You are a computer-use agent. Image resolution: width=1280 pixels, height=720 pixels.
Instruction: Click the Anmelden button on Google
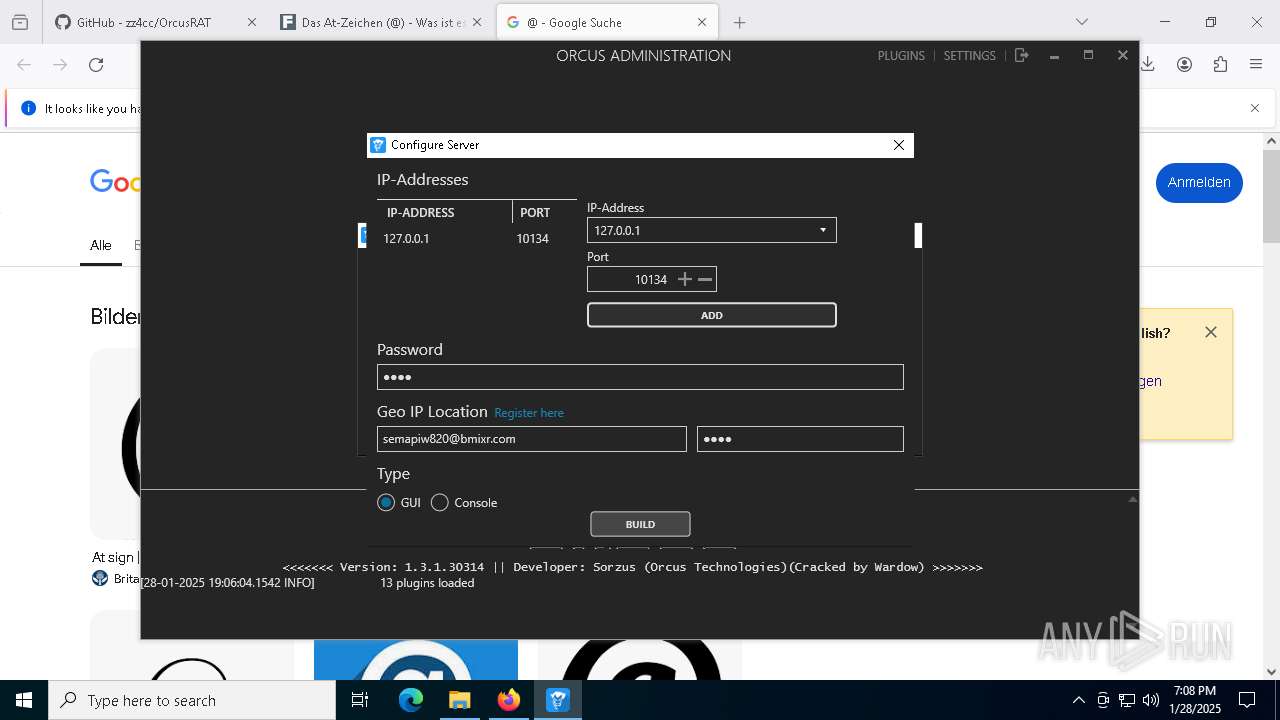click(x=1199, y=182)
